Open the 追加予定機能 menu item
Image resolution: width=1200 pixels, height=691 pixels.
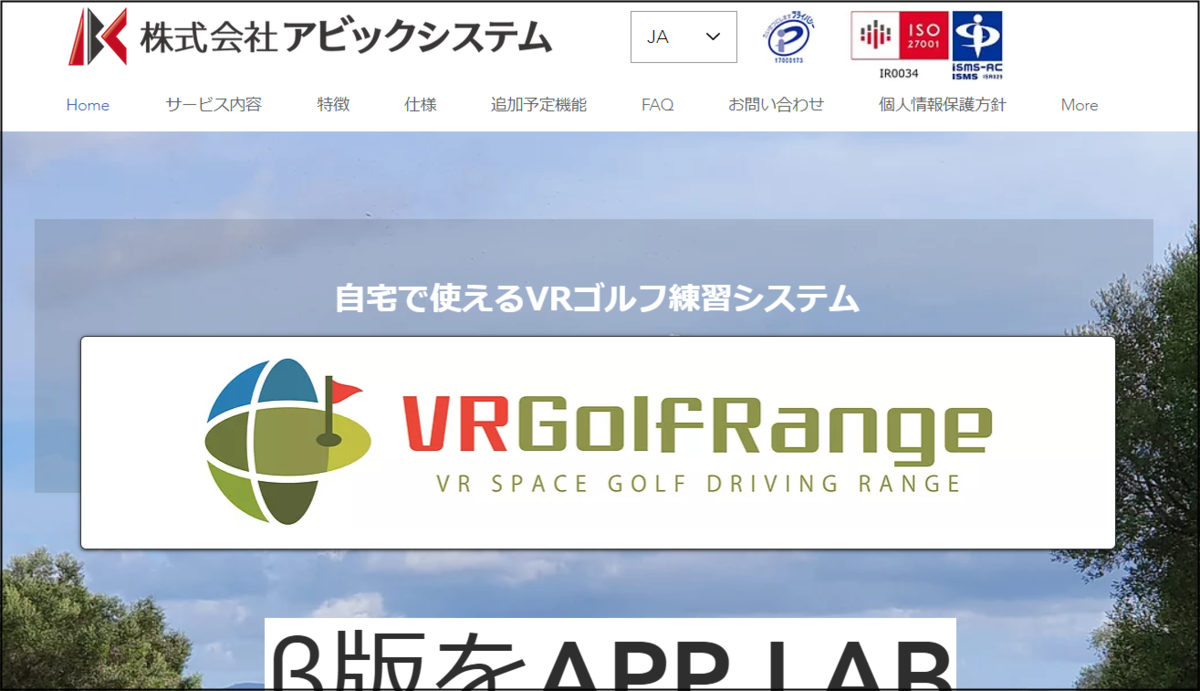click(539, 104)
